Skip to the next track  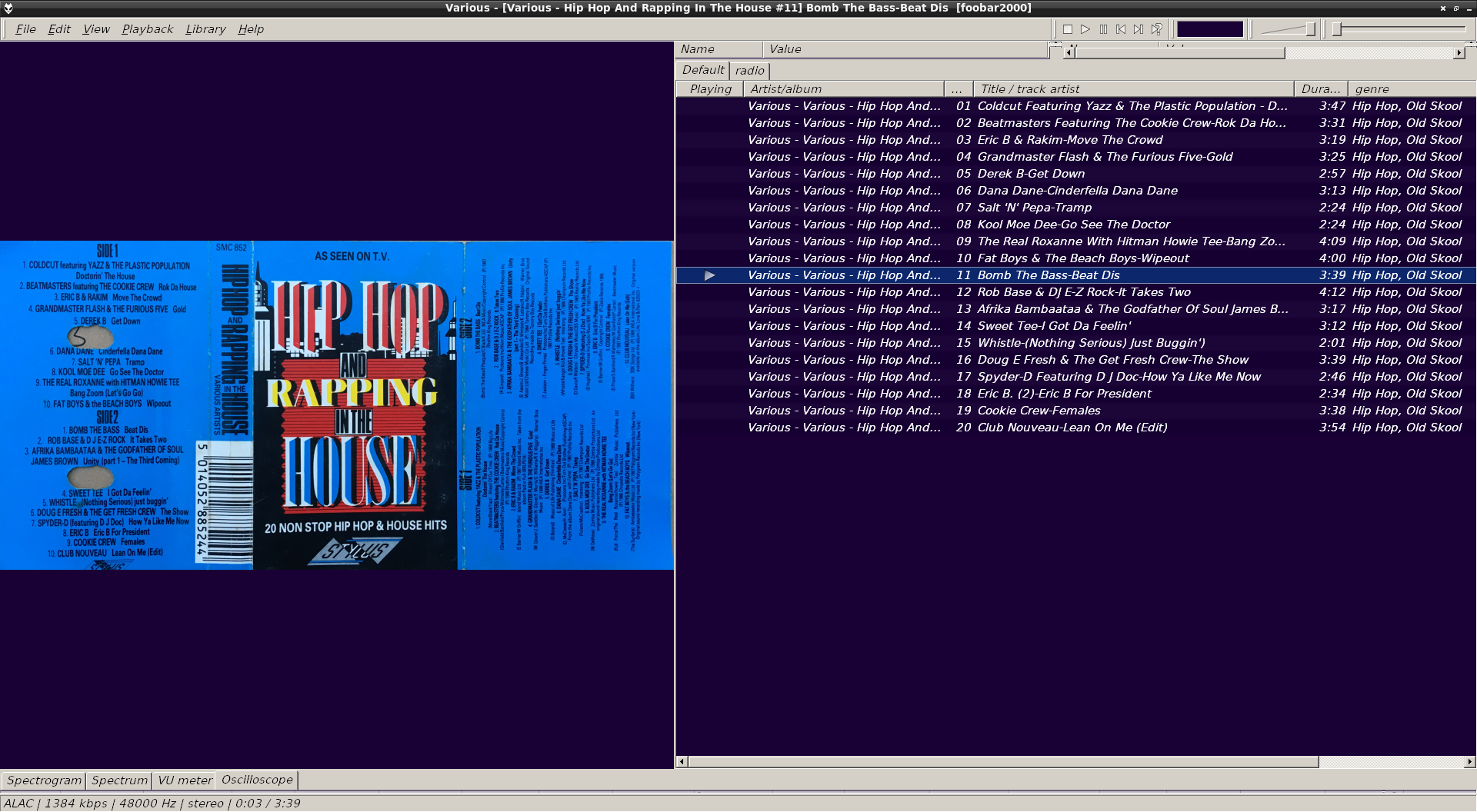point(1139,29)
